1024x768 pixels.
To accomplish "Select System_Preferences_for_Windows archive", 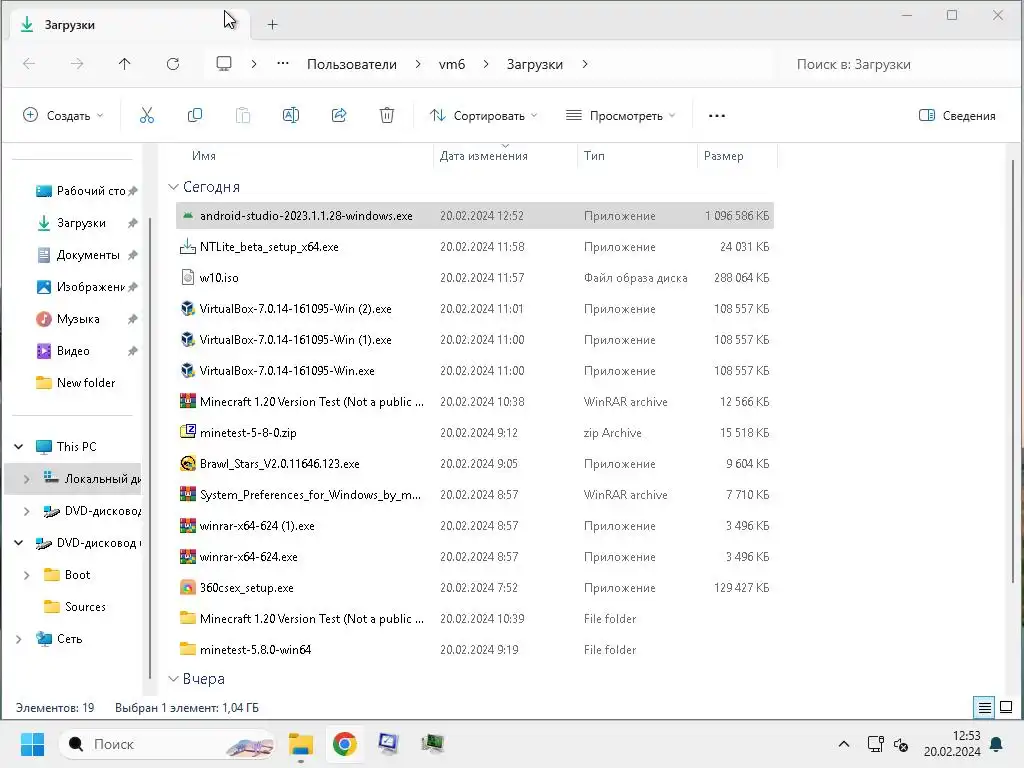I will pos(475,494).
